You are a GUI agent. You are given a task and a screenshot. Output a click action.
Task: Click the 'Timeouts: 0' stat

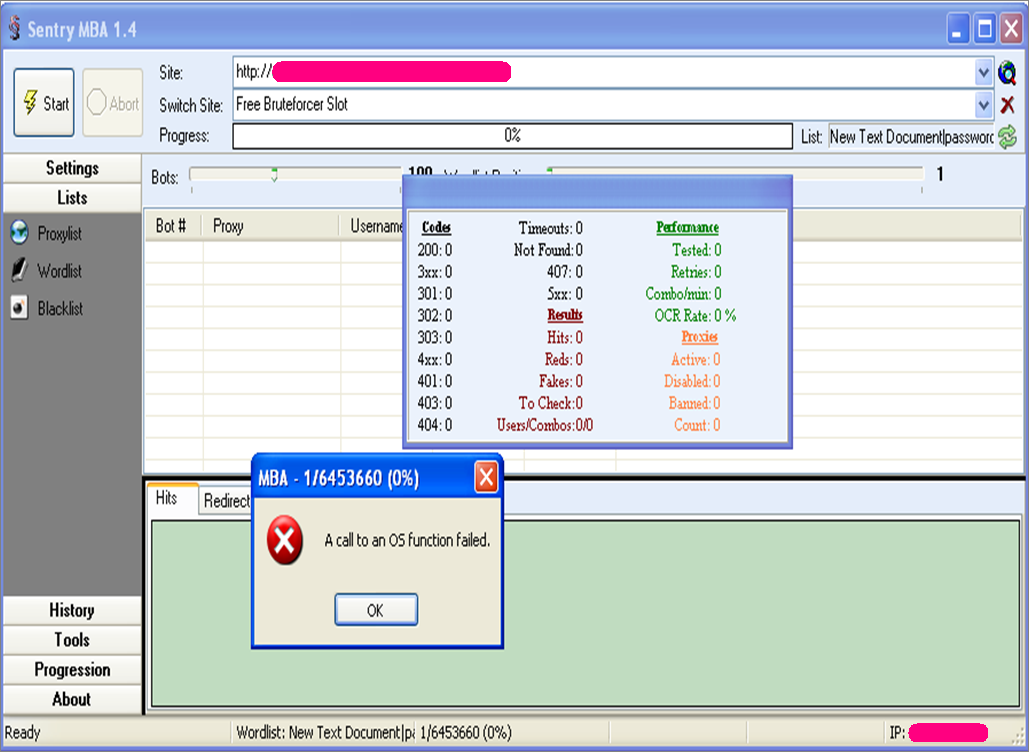tap(550, 228)
